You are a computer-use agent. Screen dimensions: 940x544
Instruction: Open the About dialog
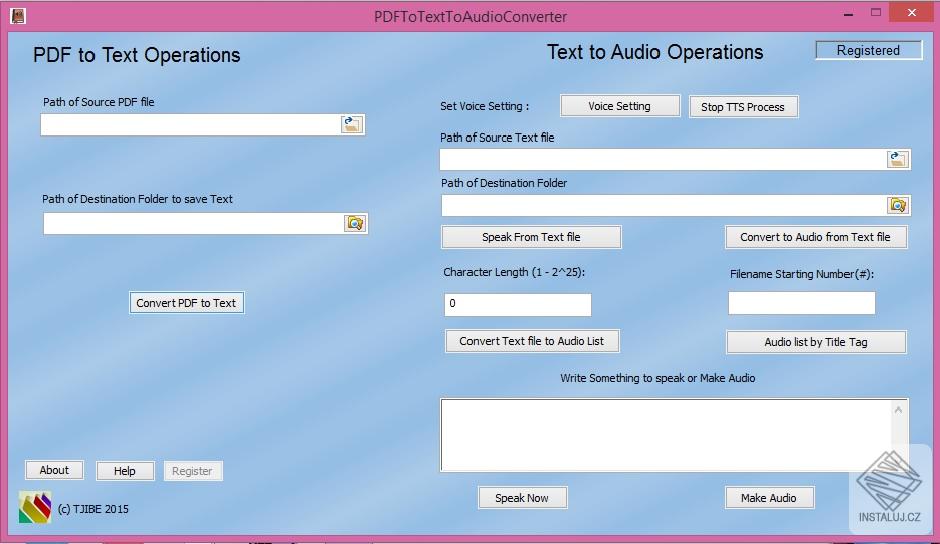55,470
